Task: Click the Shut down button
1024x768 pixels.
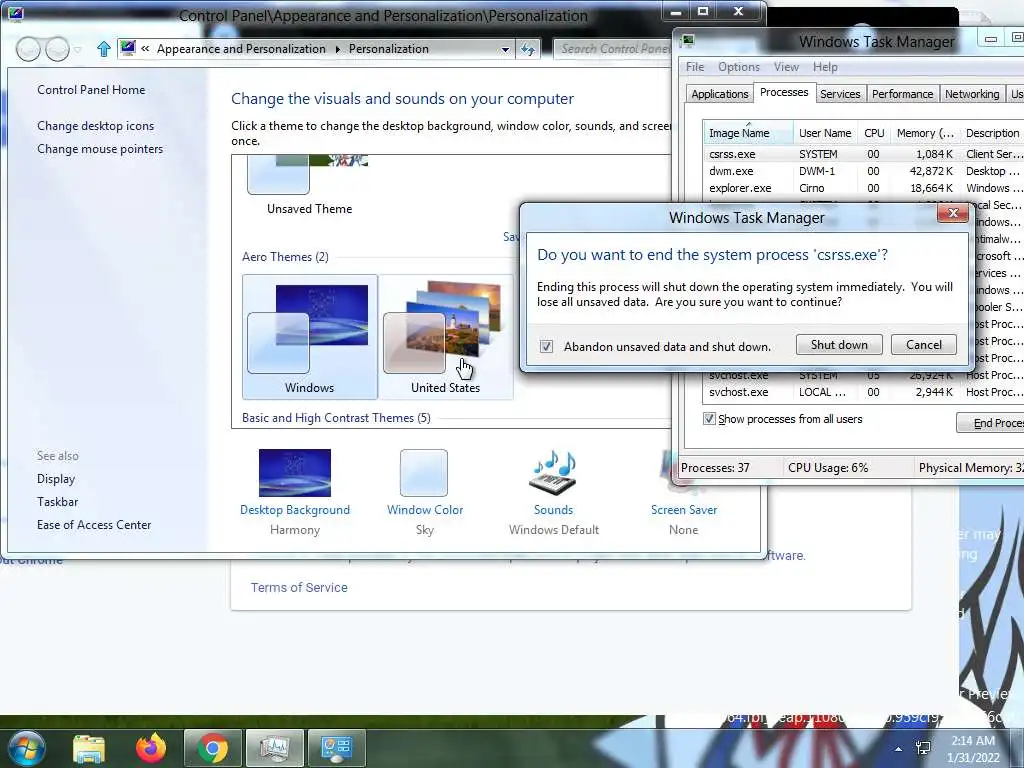Action: point(839,345)
